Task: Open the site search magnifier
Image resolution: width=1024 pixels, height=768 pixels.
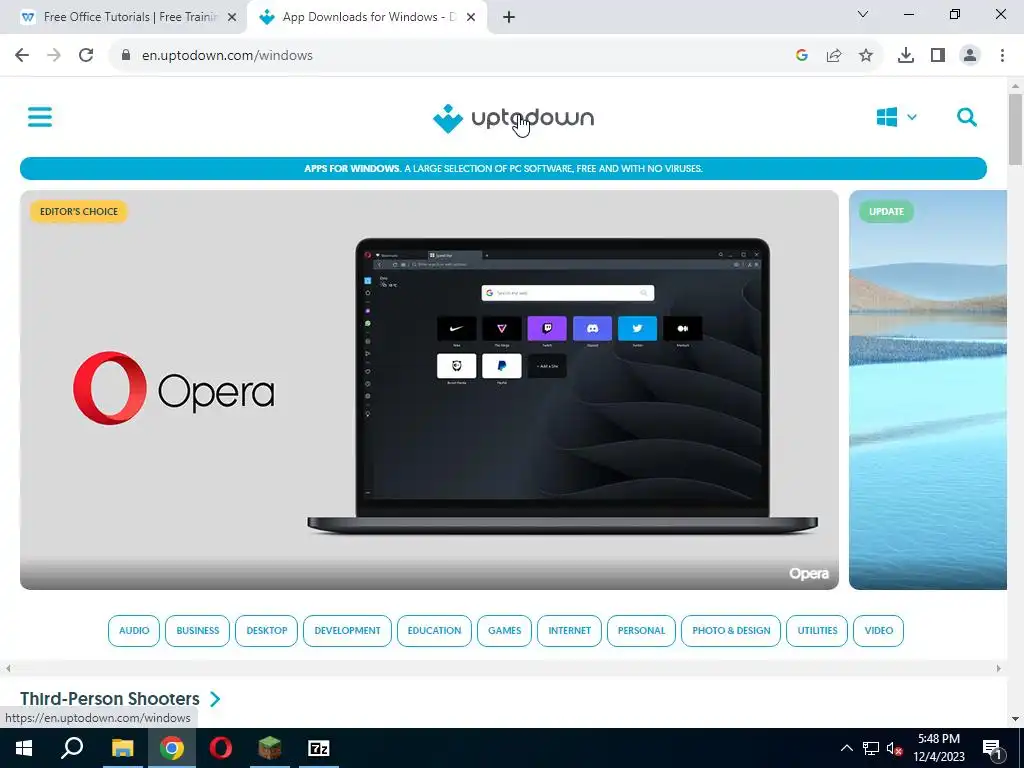Action: (967, 118)
